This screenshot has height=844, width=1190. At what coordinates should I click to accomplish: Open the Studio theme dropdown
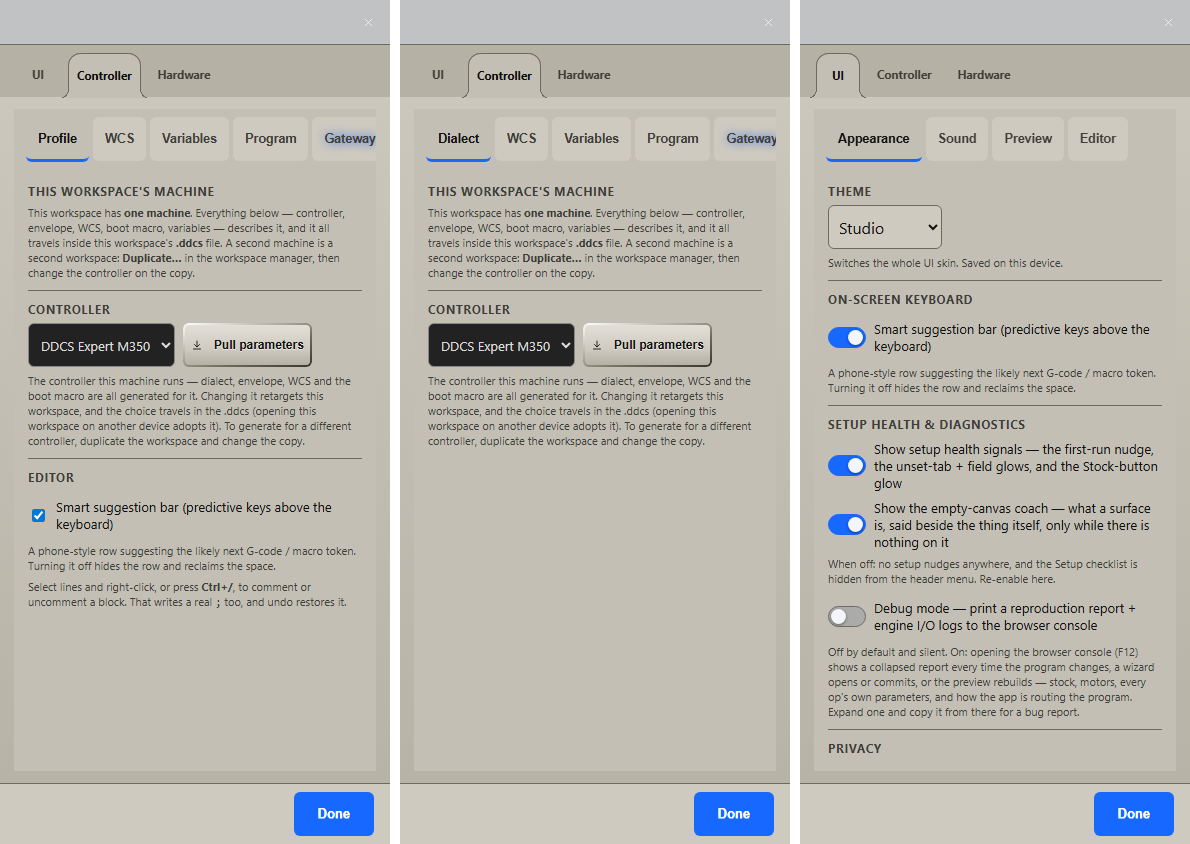coord(885,227)
